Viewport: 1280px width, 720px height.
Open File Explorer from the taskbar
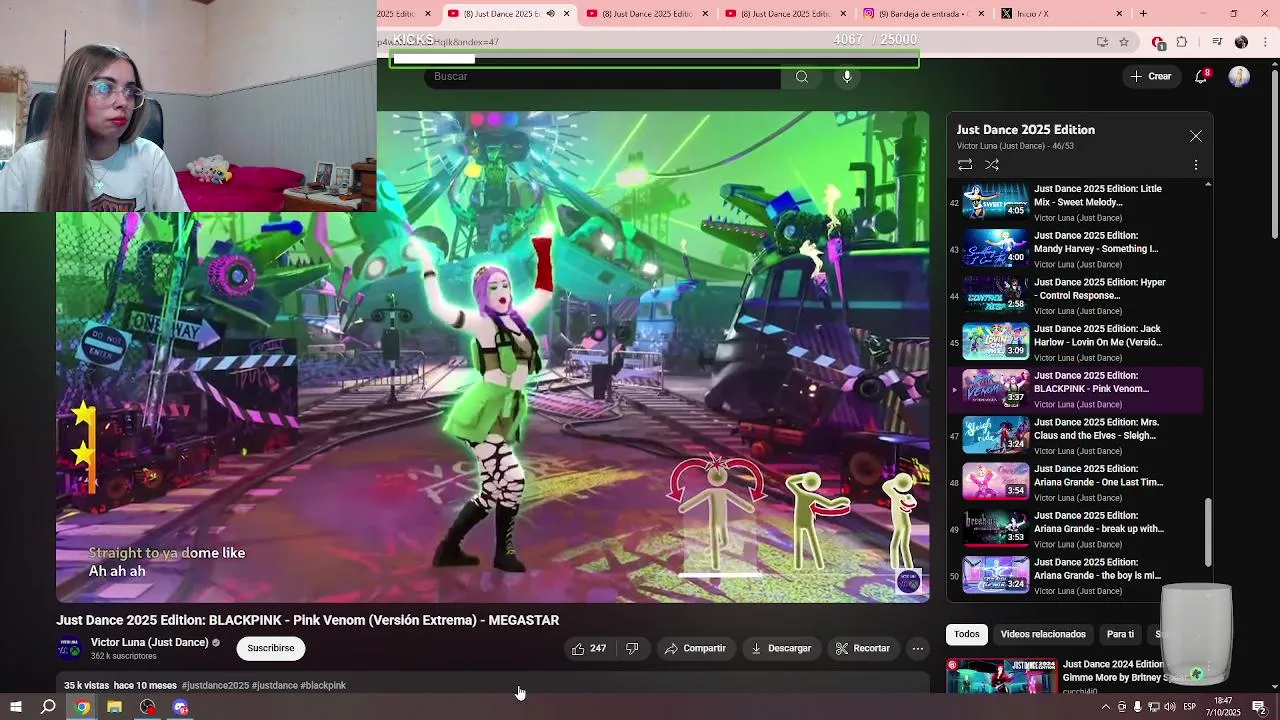point(114,707)
